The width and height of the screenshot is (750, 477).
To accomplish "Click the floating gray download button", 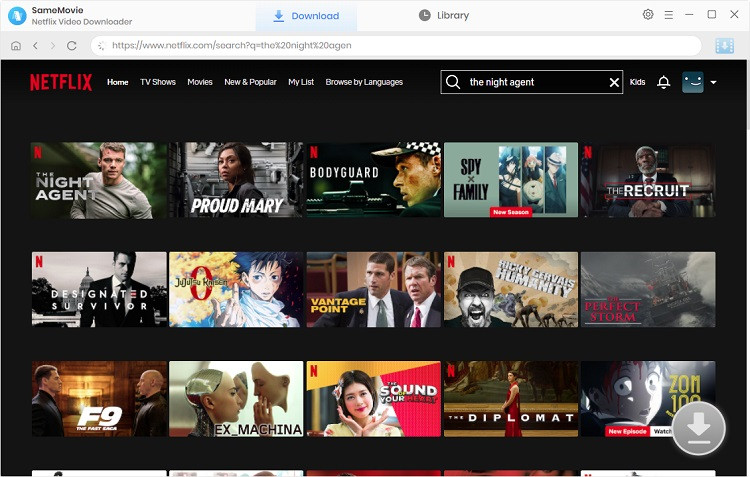I will pos(699,428).
